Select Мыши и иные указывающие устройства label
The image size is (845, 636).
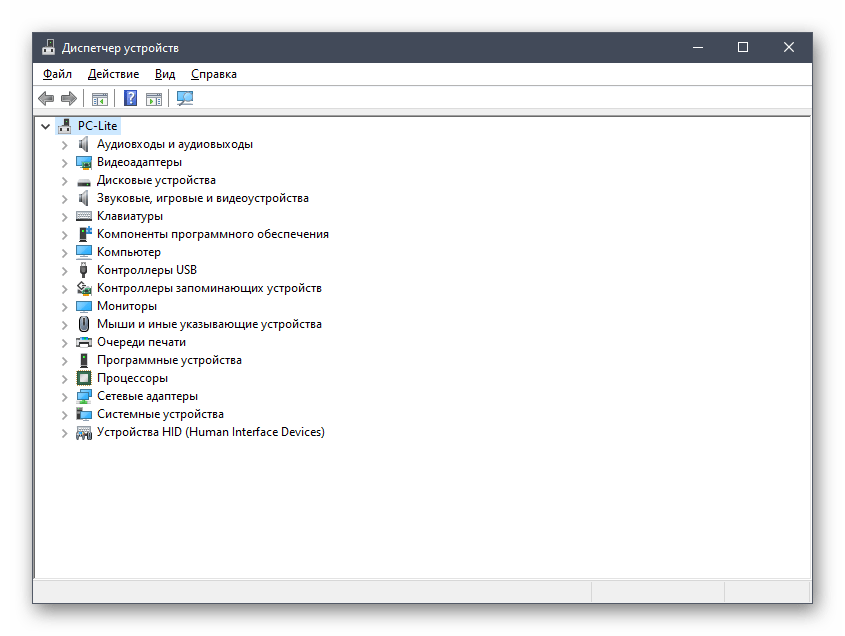(209, 324)
